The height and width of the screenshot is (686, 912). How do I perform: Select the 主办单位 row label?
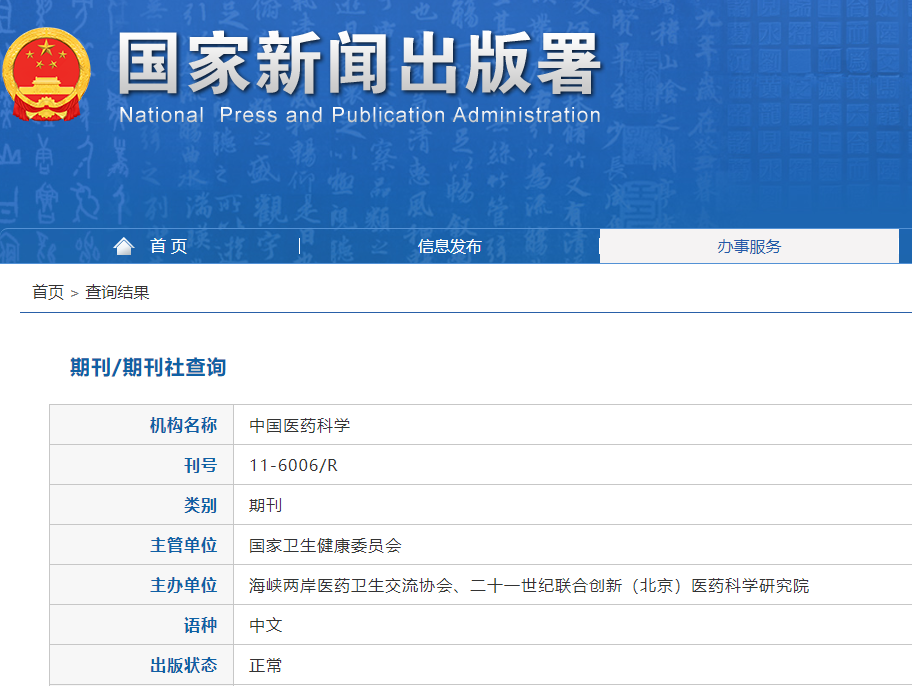tap(183, 585)
